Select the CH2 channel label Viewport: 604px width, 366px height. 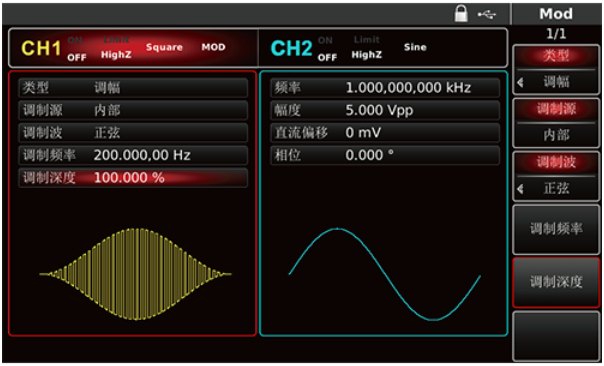[292, 49]
